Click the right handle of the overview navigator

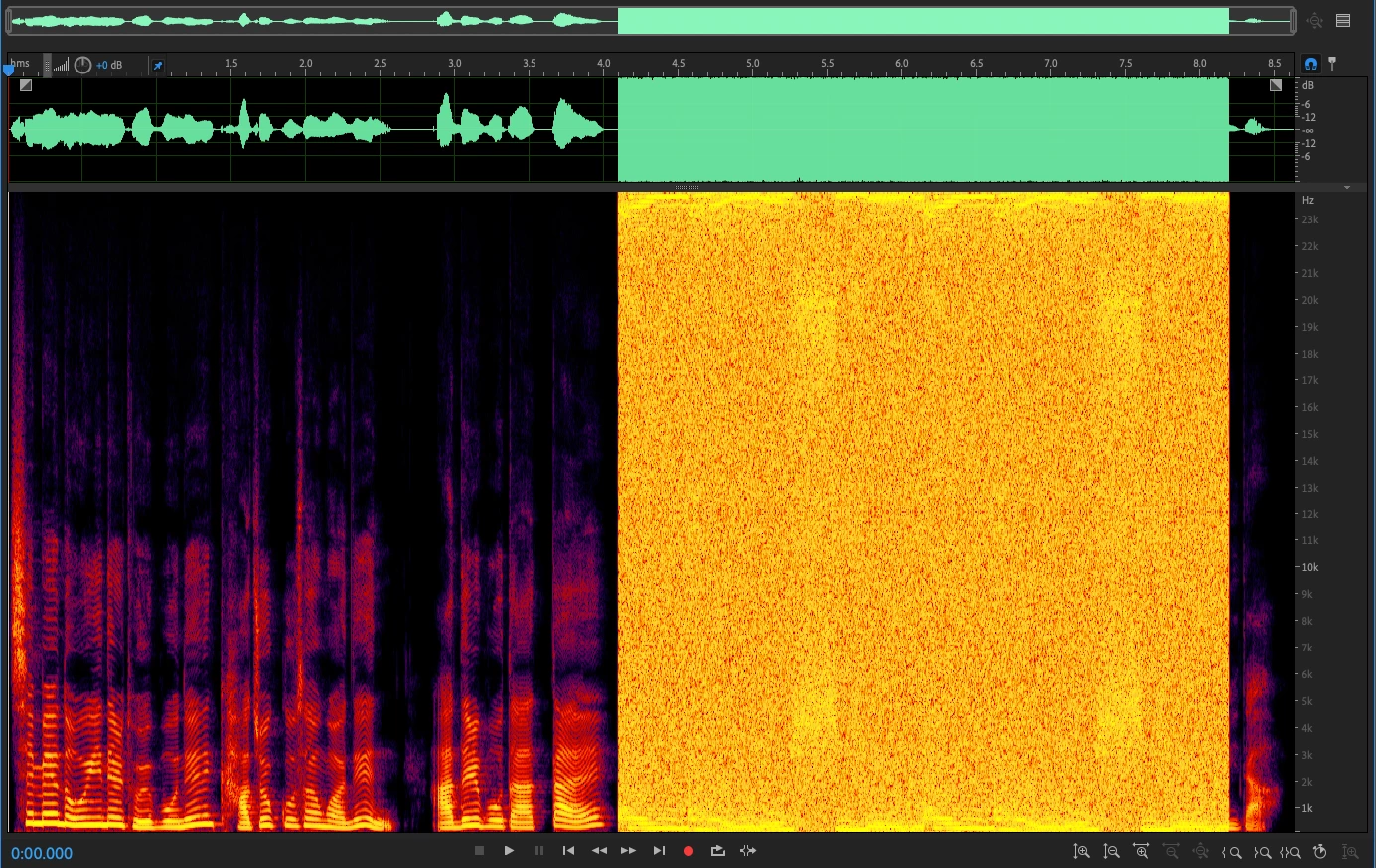click(x=1293, y=20)
